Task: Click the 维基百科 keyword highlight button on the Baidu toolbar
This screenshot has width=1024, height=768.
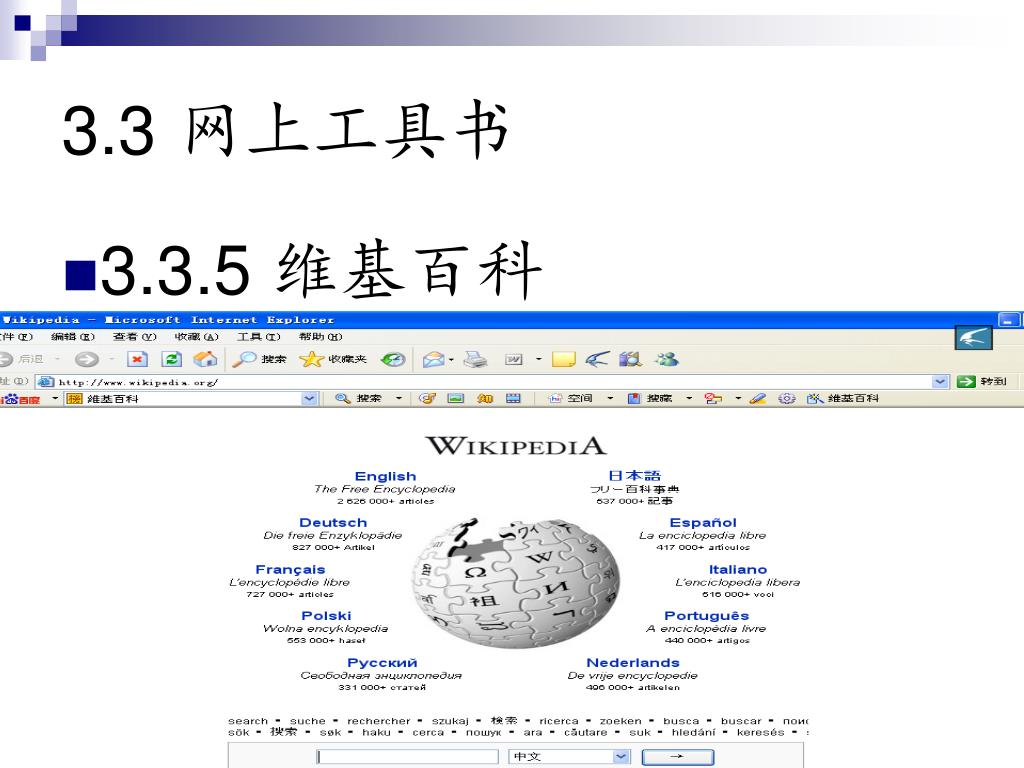Action: [843, 398]
